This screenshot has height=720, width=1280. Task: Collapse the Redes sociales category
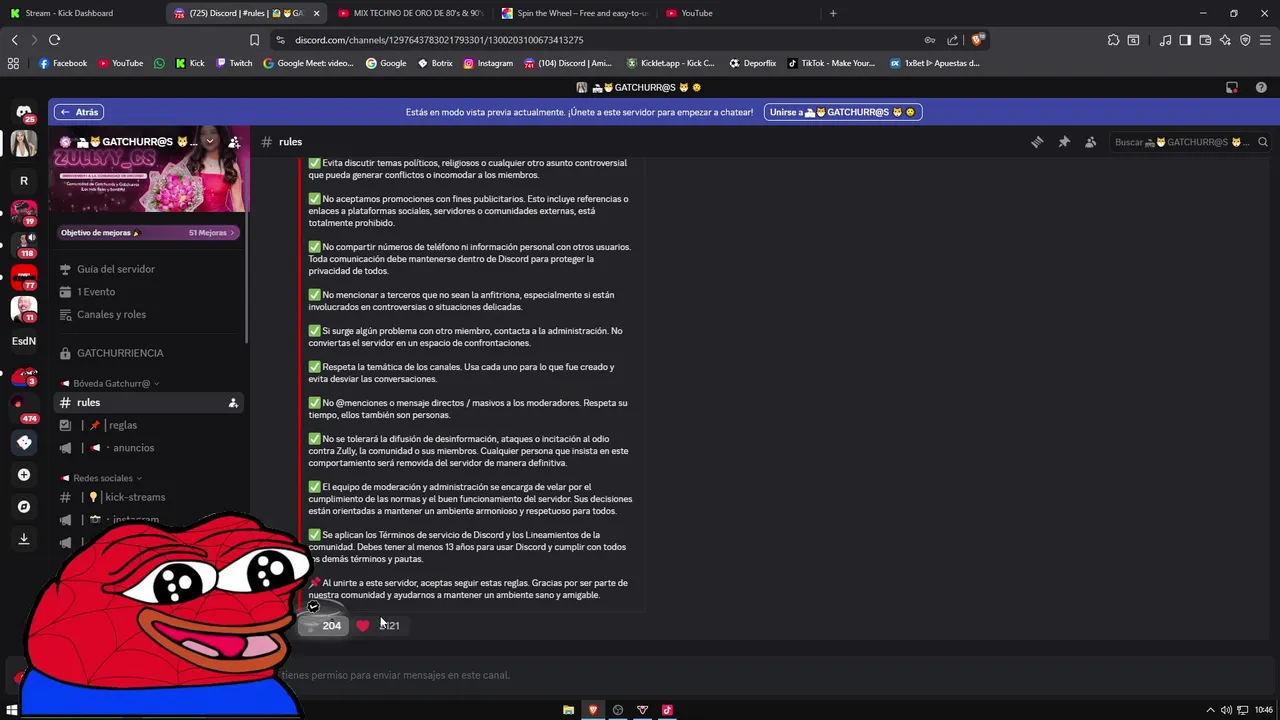(101, 478)
